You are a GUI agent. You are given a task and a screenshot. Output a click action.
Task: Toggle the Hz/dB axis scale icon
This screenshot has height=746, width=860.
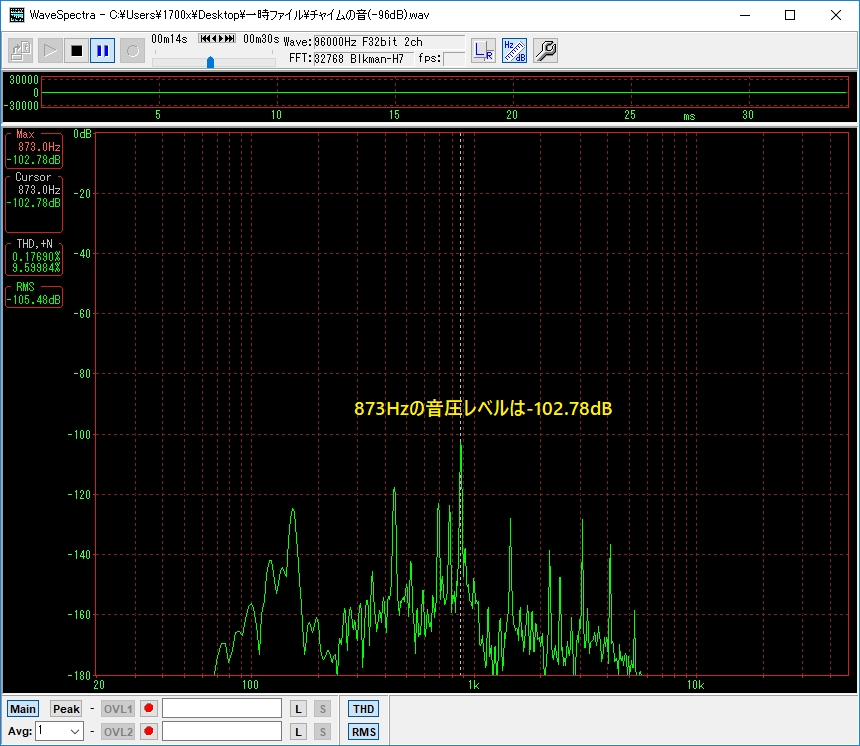[x=514, y=50]
